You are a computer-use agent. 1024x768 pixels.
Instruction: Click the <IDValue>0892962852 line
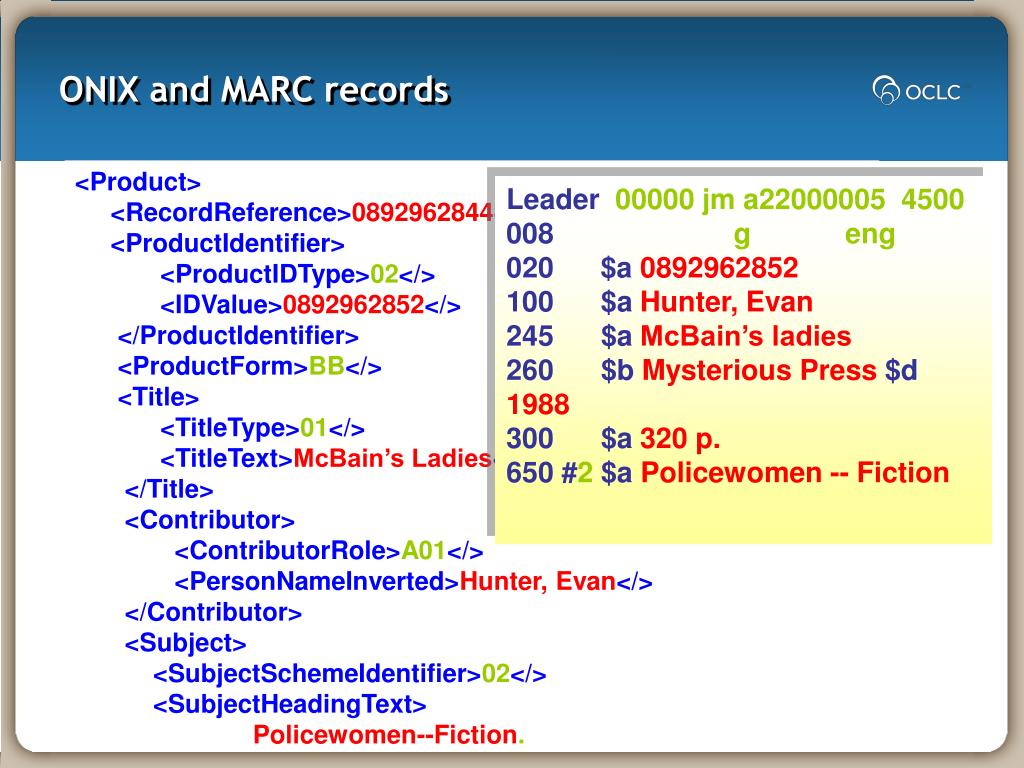click(310, 305)
